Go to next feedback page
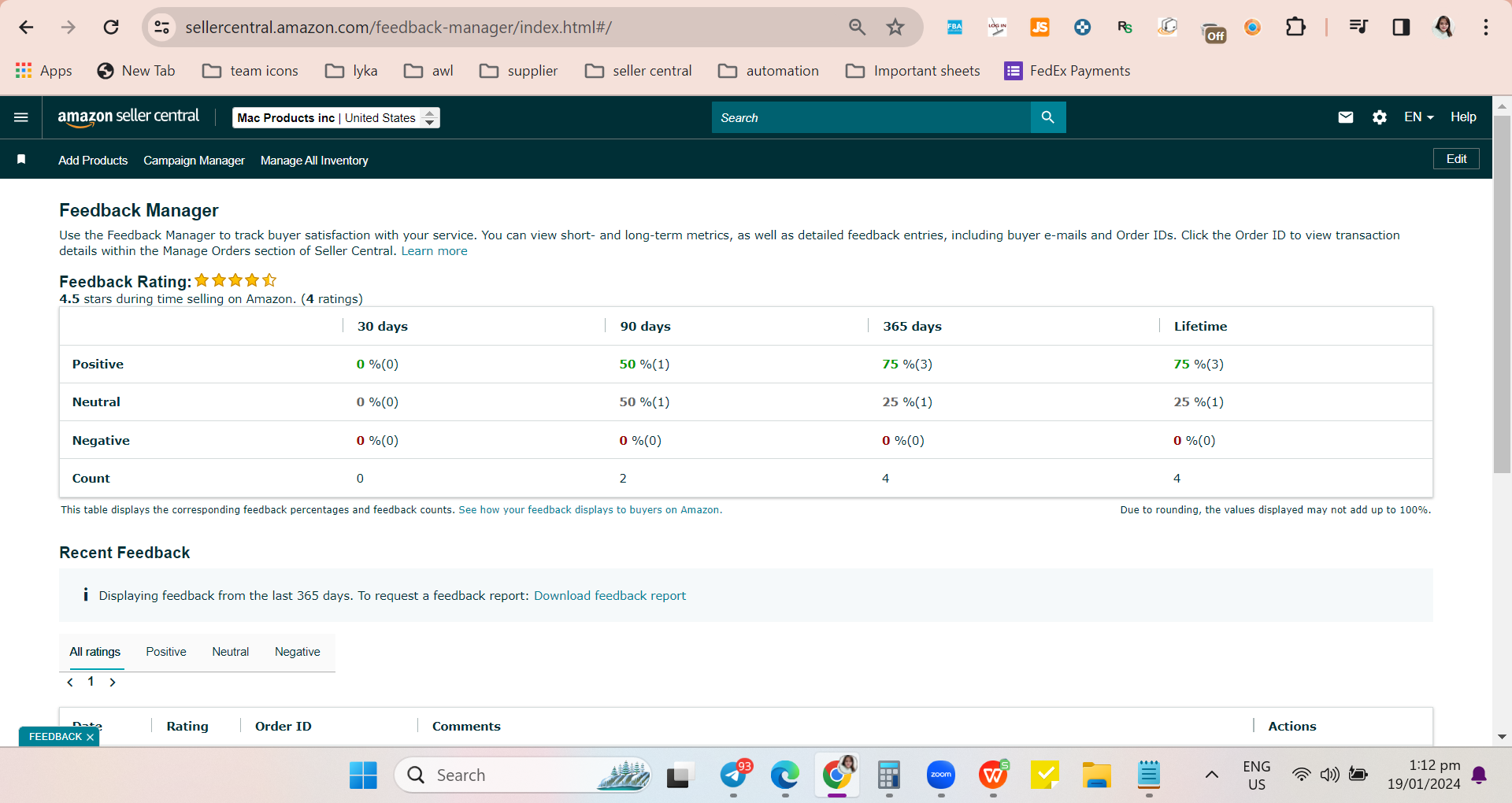The image size is (1512, 803). 113,683
